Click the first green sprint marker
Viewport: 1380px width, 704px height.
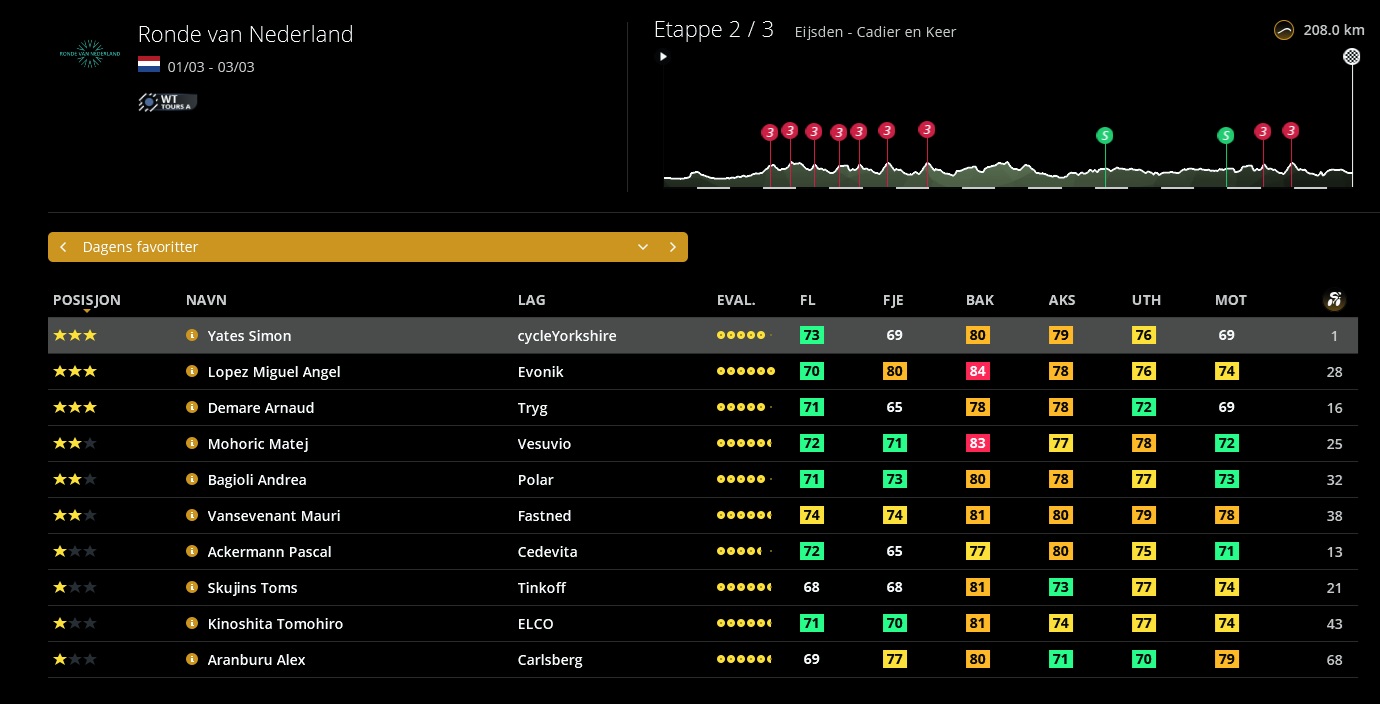coord(1104,135)
